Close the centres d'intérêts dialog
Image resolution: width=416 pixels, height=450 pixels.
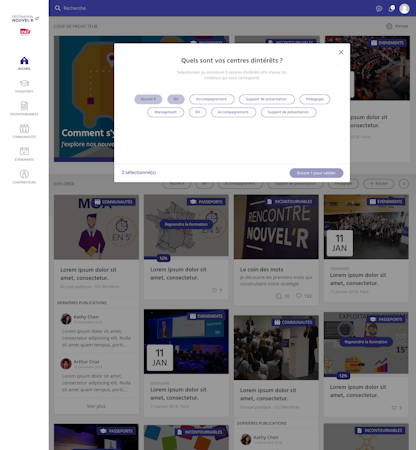[341, 52]
